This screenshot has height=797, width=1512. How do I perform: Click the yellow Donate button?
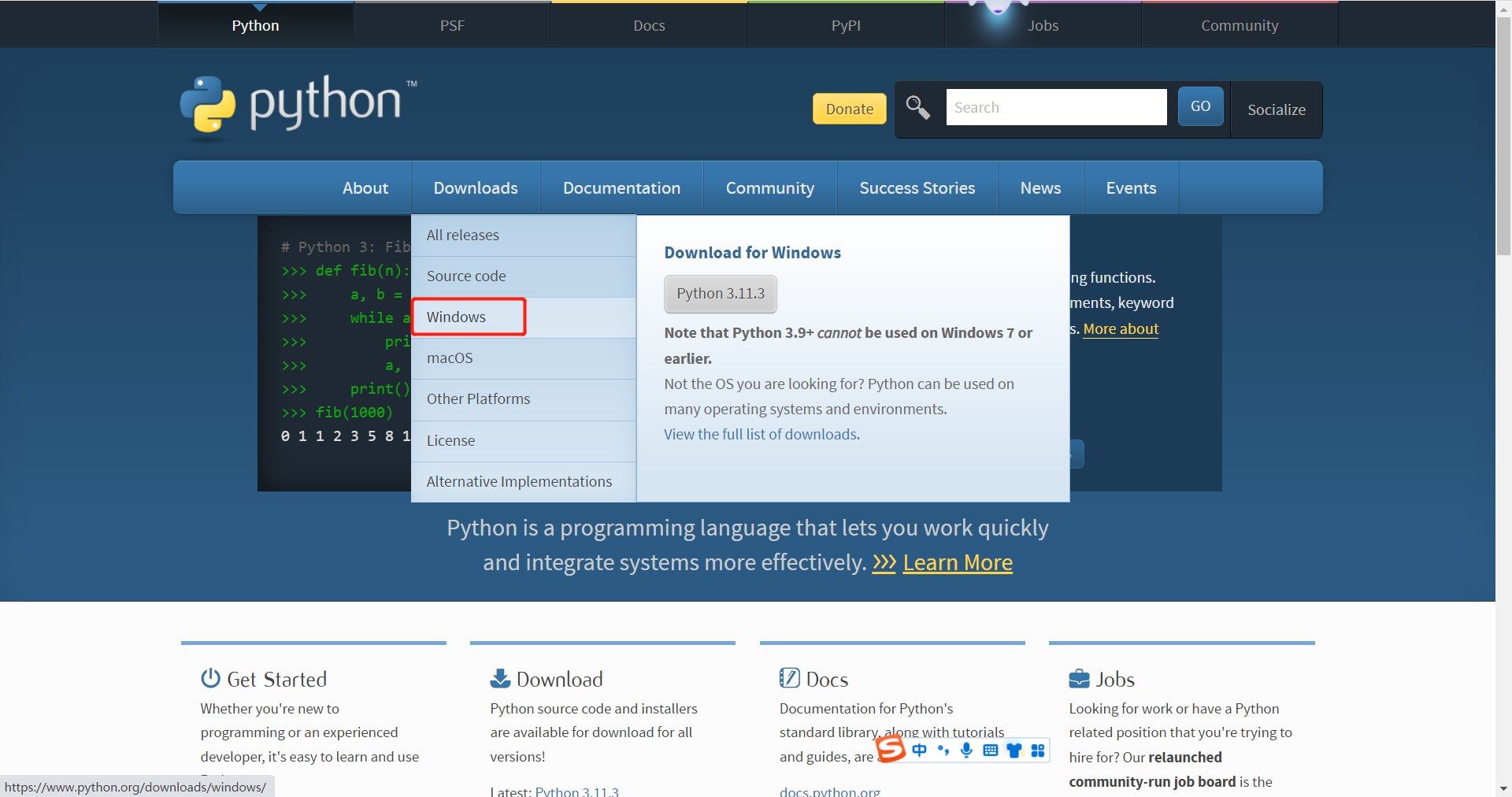[x=850, y=109]
